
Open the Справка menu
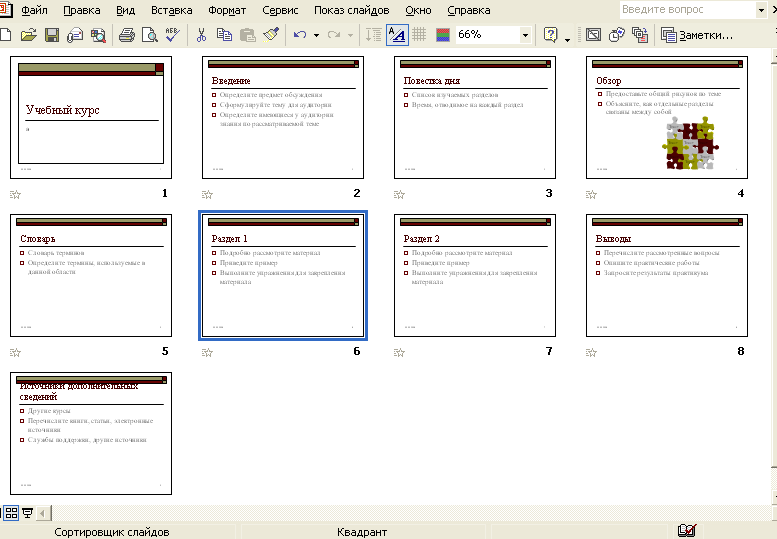click(x=469, y=10)
